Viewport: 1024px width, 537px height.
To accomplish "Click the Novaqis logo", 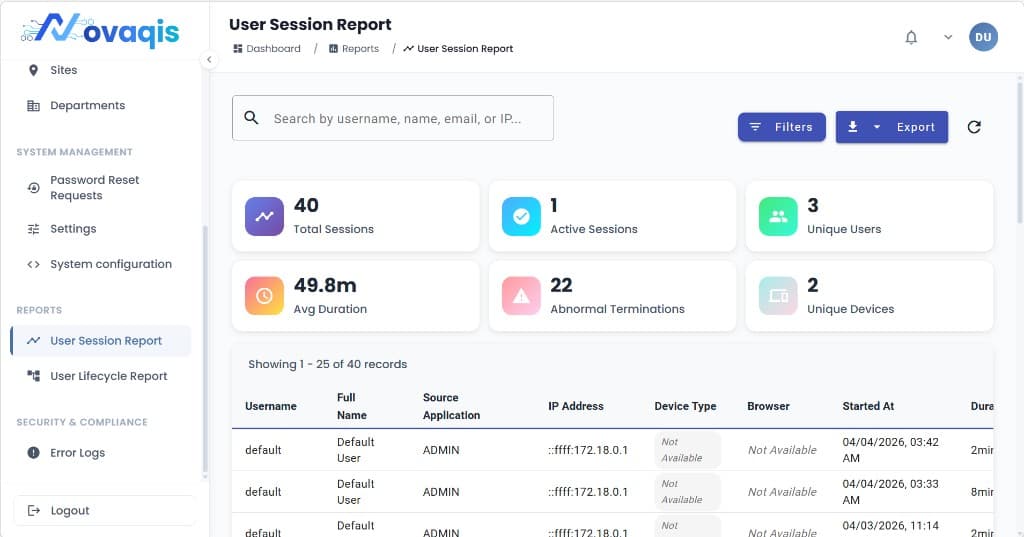I will (101, 30).
